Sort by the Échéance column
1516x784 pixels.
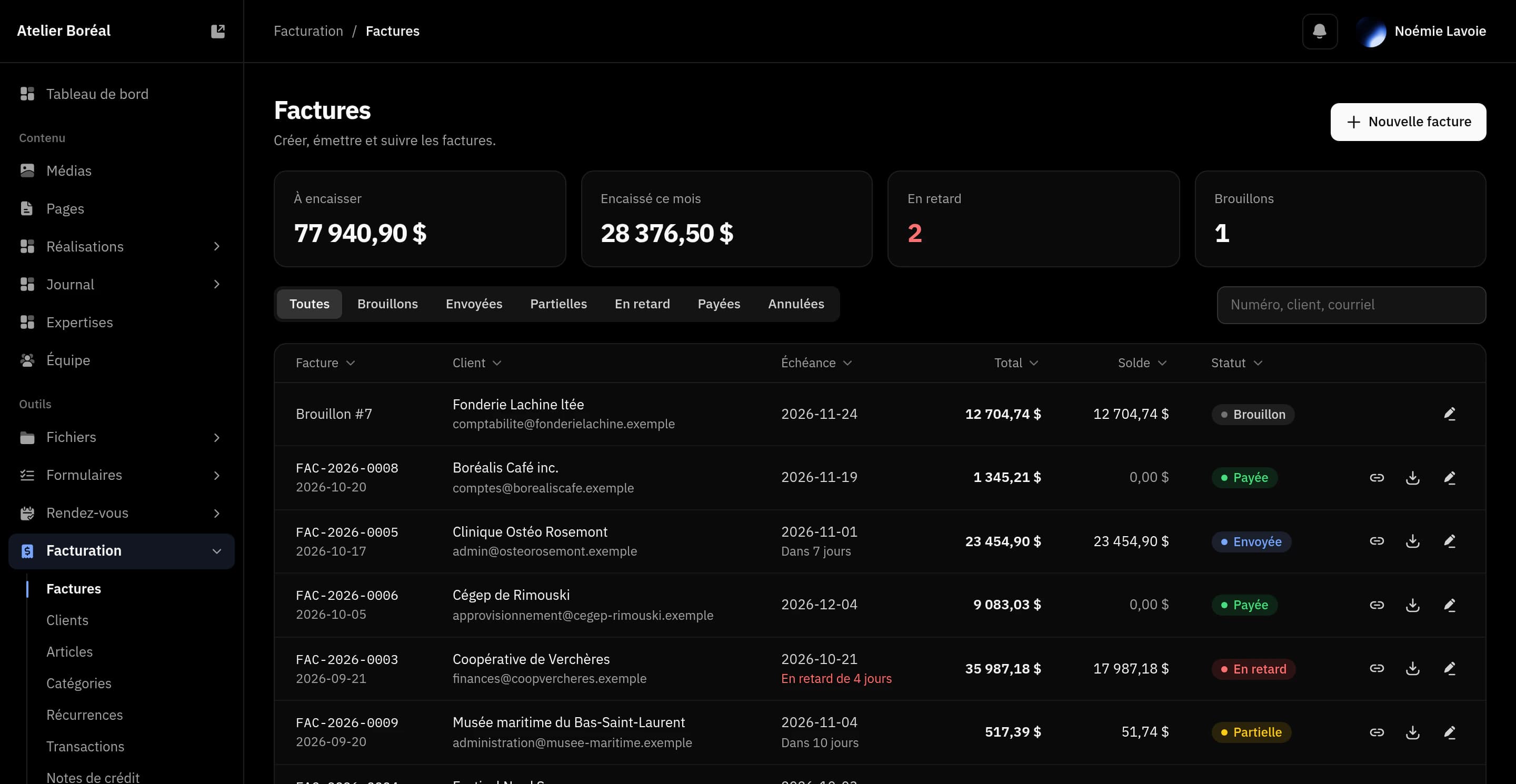point(816,363)
